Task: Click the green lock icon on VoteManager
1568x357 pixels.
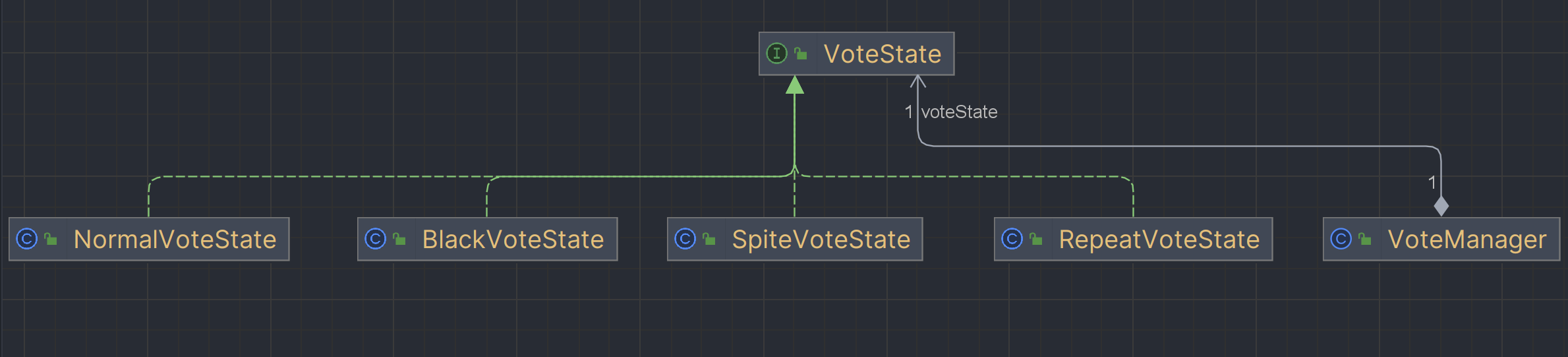Action: click(x=1365, y=239)
